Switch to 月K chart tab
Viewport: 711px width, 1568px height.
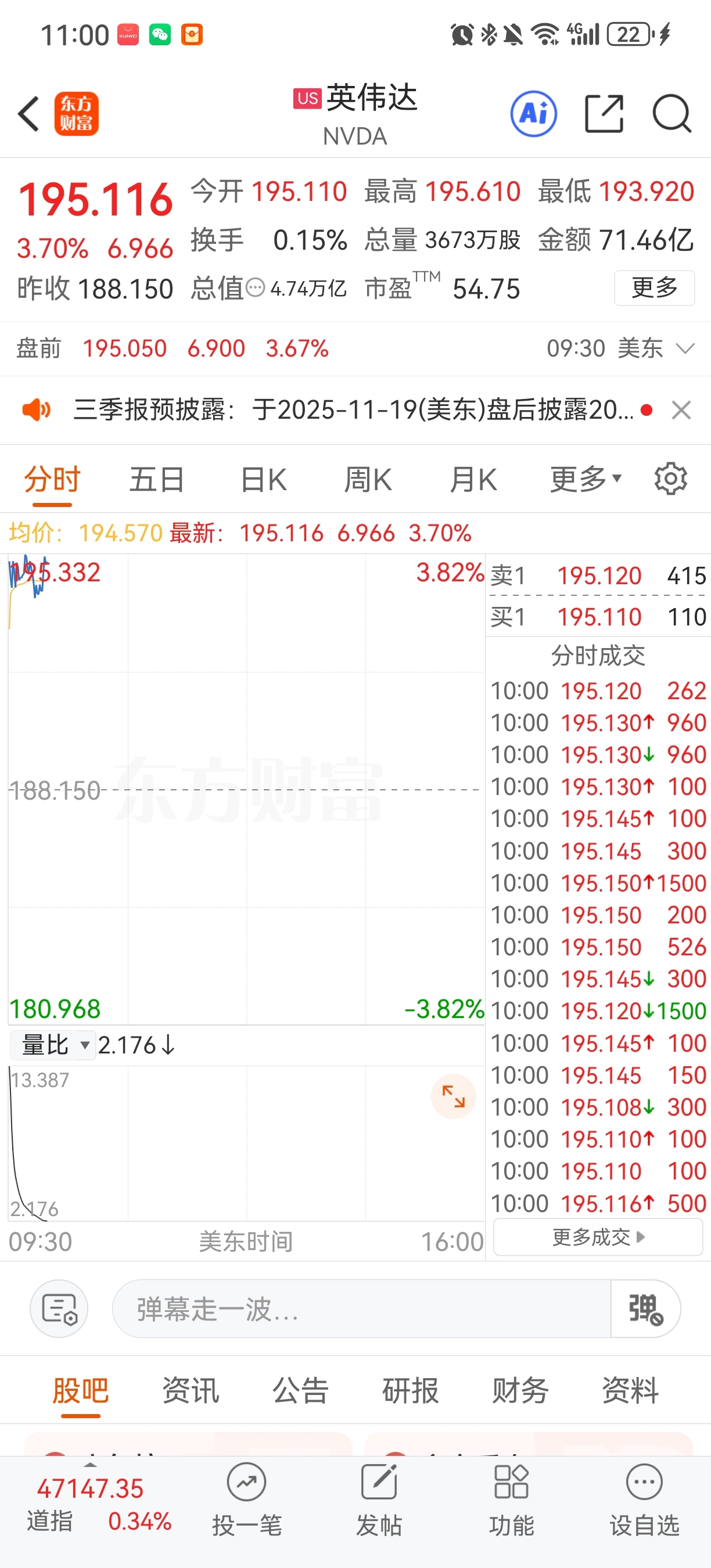click(x=473, y=479)
